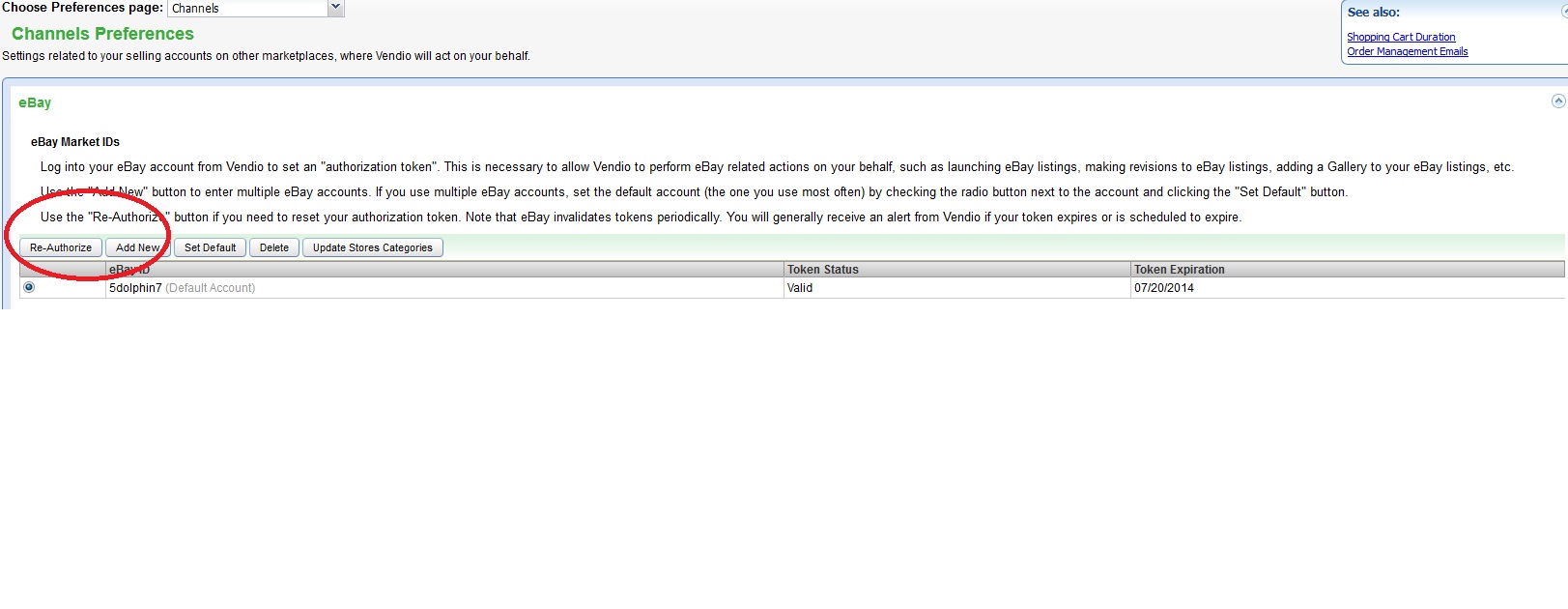Collapse the See also panel
This screenshot has width=1568, height=609.
[1564, 12]
